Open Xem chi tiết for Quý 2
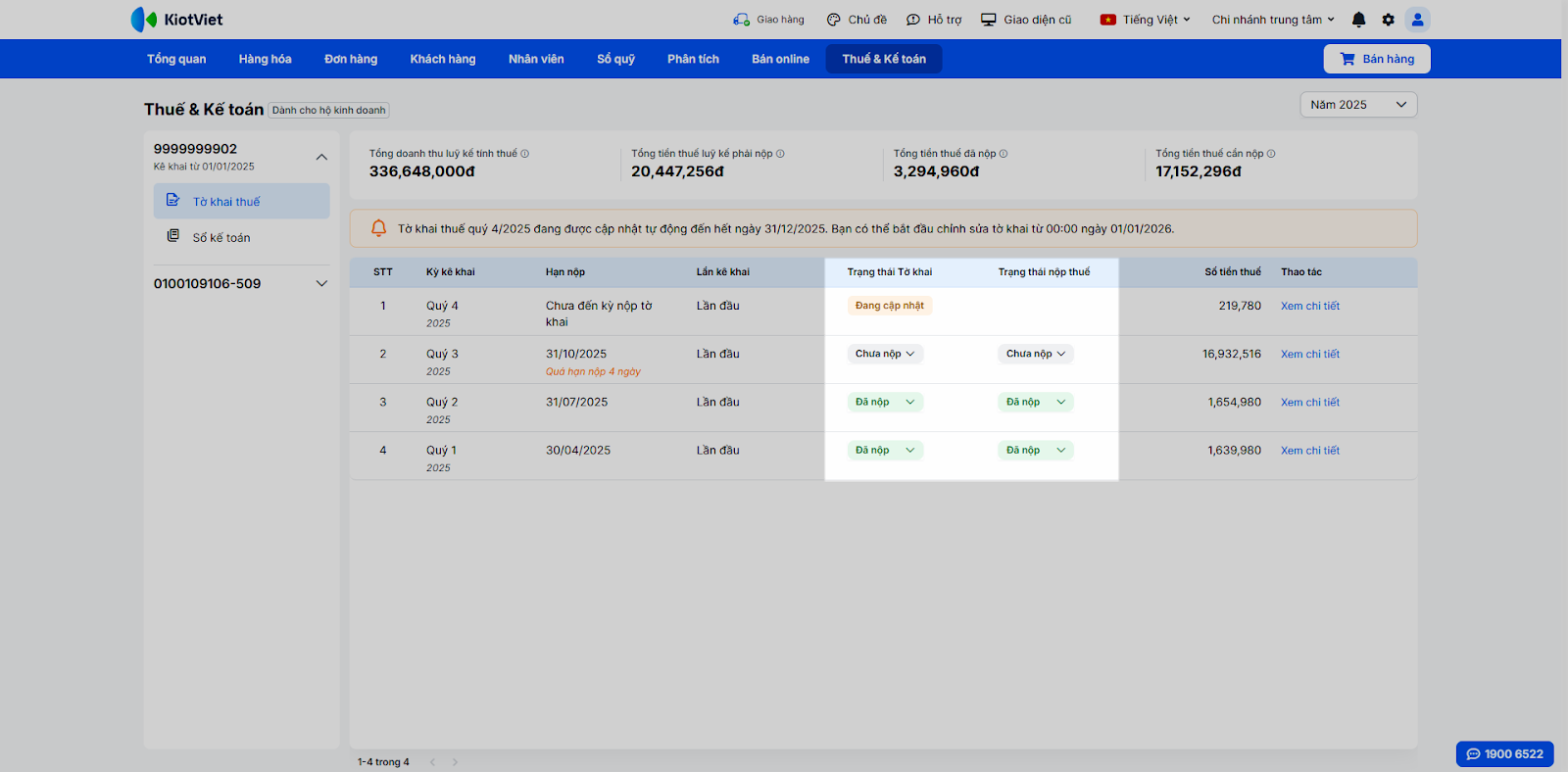This screenshot has width=1568, height=772. click(1309, 402)
